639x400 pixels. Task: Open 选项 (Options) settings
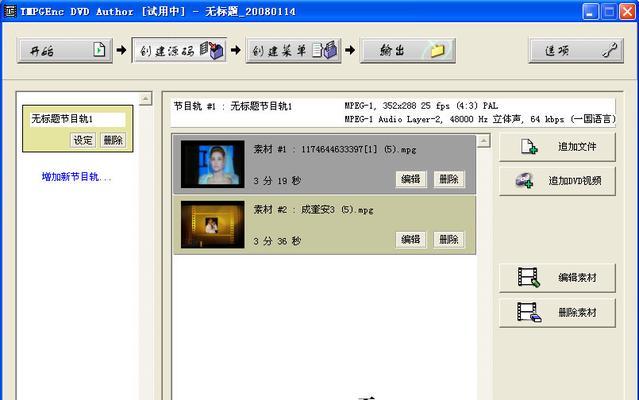[x=576, y=51]
